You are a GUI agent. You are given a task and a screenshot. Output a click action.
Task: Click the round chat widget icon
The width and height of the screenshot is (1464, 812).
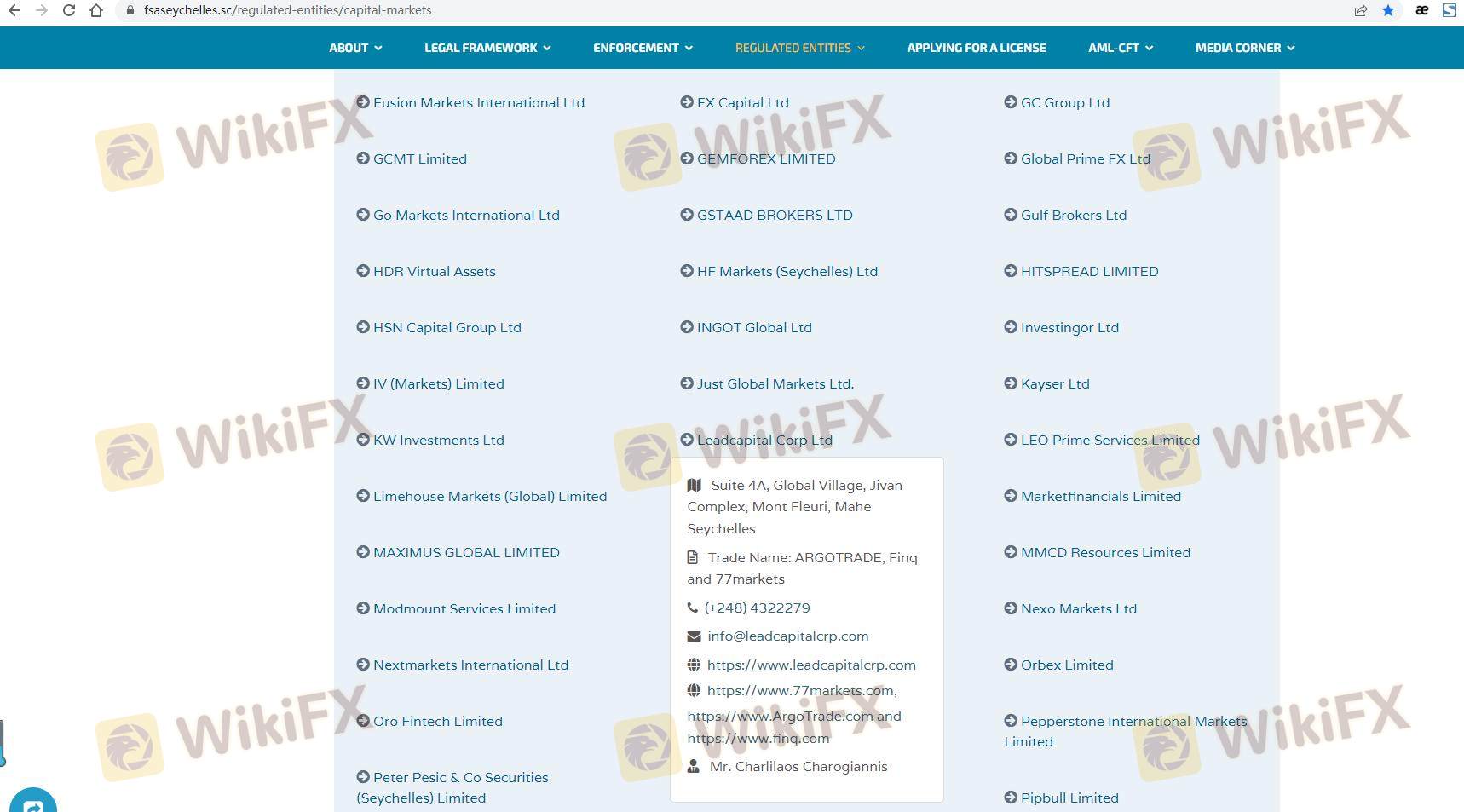click(33, 803)
